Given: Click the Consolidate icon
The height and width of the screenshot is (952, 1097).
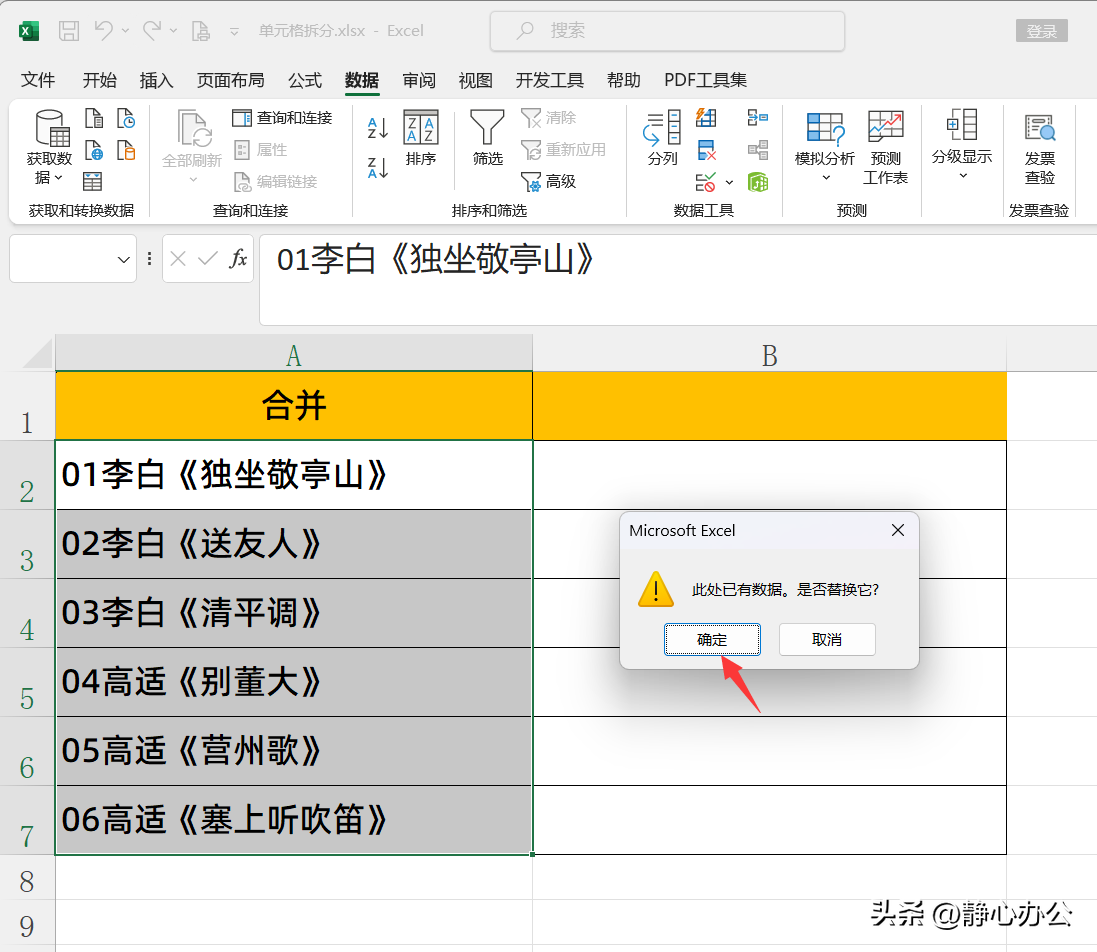Looking at the screenshot, I should pos(758,118).
